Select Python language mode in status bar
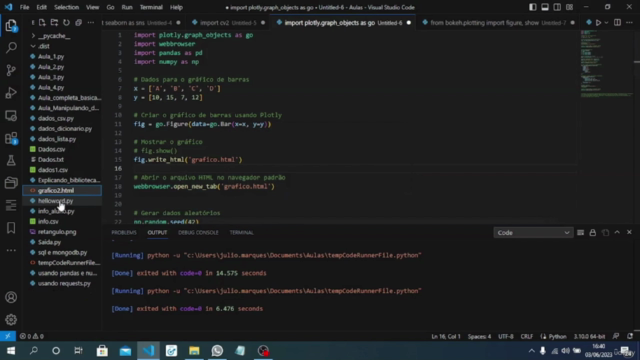The width and height of the screenshot is (640, 360). click(557, 336)
